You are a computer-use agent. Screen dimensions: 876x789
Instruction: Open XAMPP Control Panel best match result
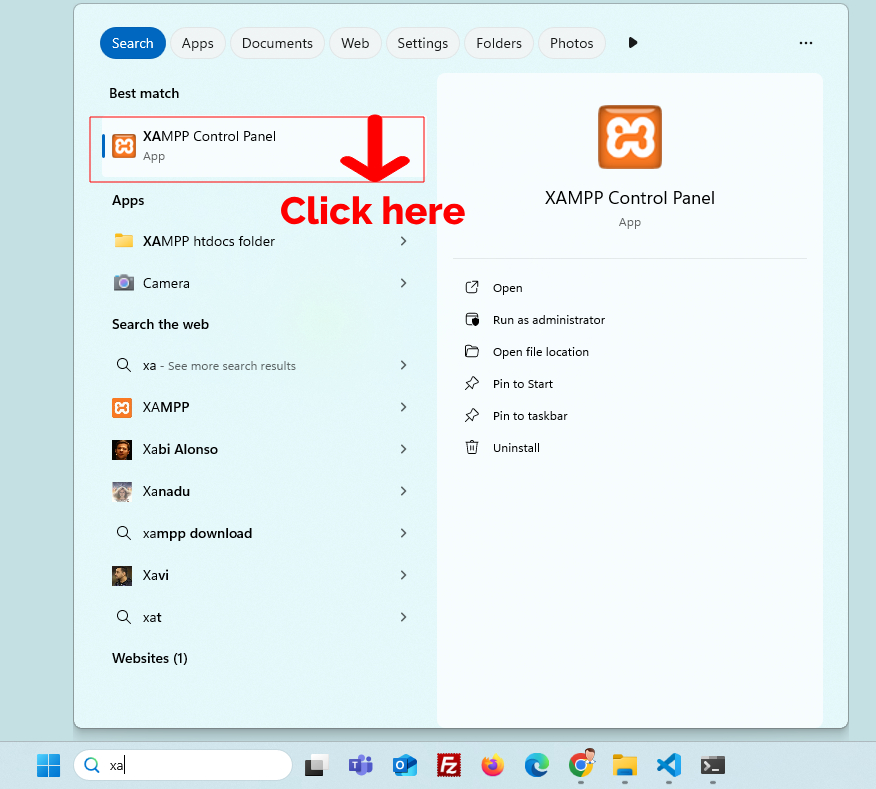click(x=209, y=146)
